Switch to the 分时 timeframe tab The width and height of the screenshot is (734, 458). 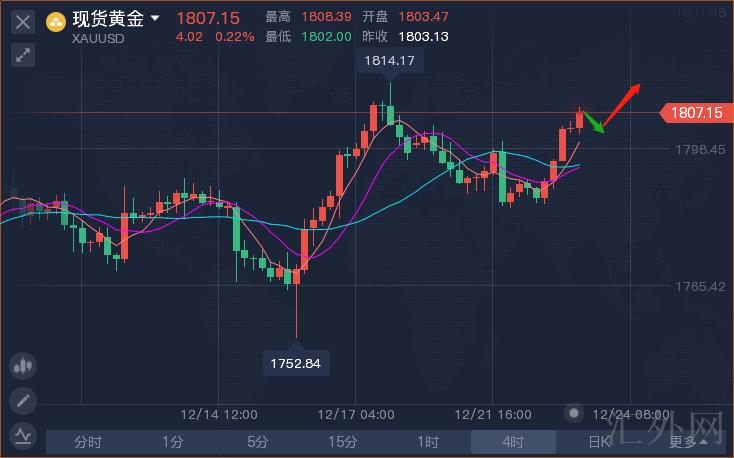pos(88,441)
